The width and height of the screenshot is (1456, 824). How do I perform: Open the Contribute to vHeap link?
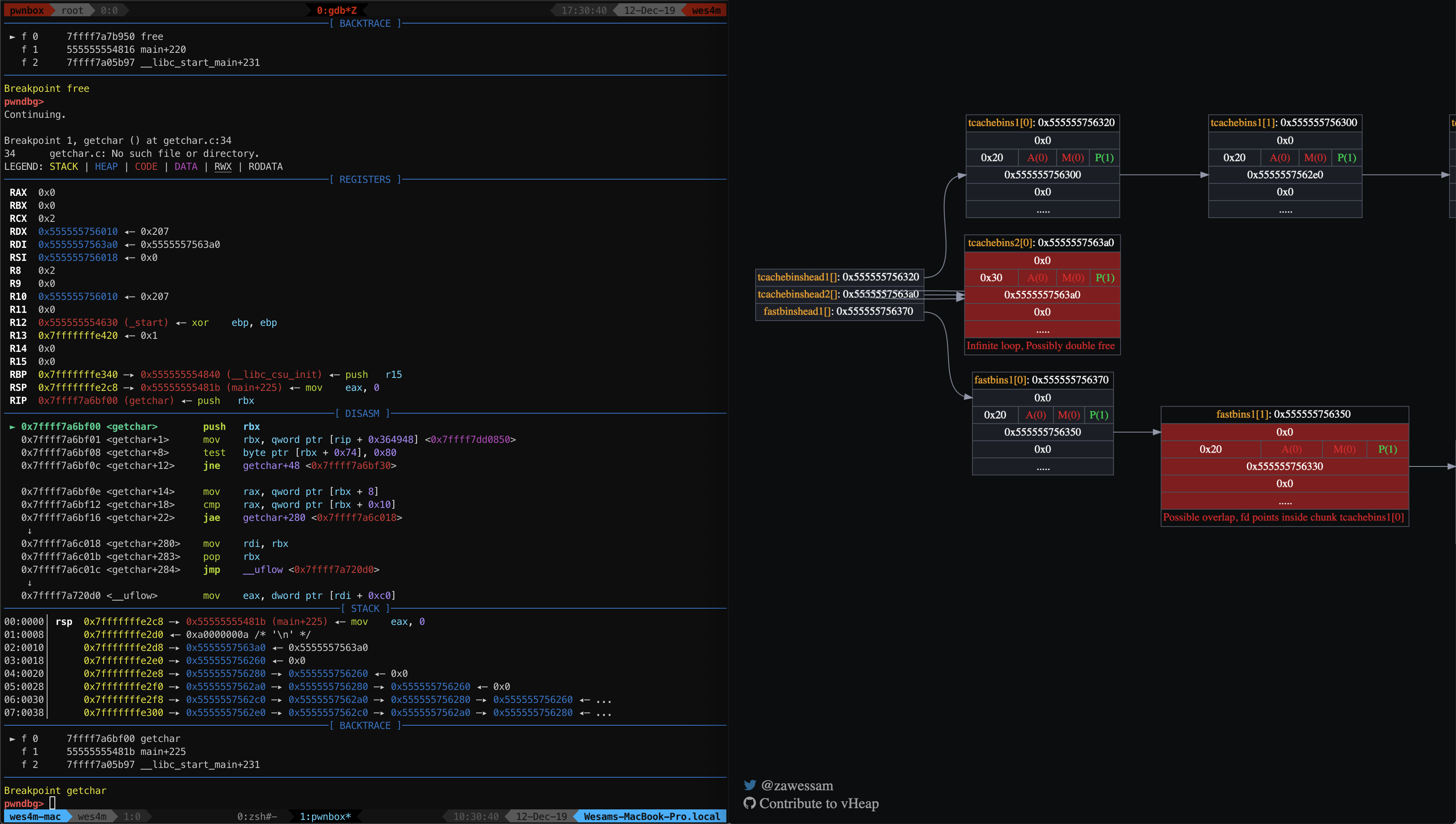pos(819,804)
